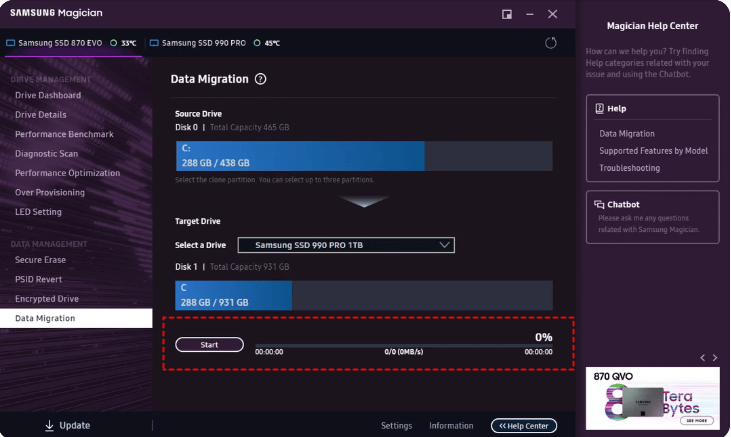731x437 pixels.
Task: Open Troubleshooting help topic
Action: [x=629, y=168]
